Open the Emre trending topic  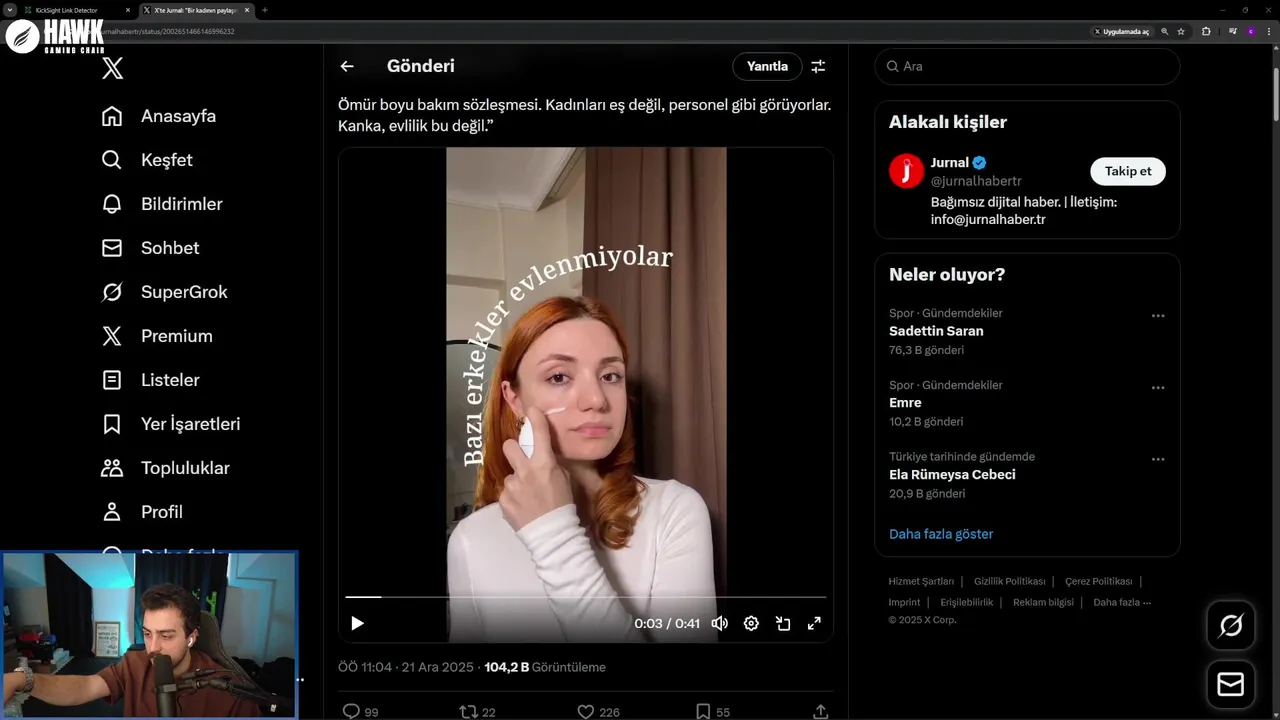click(905, 403)
